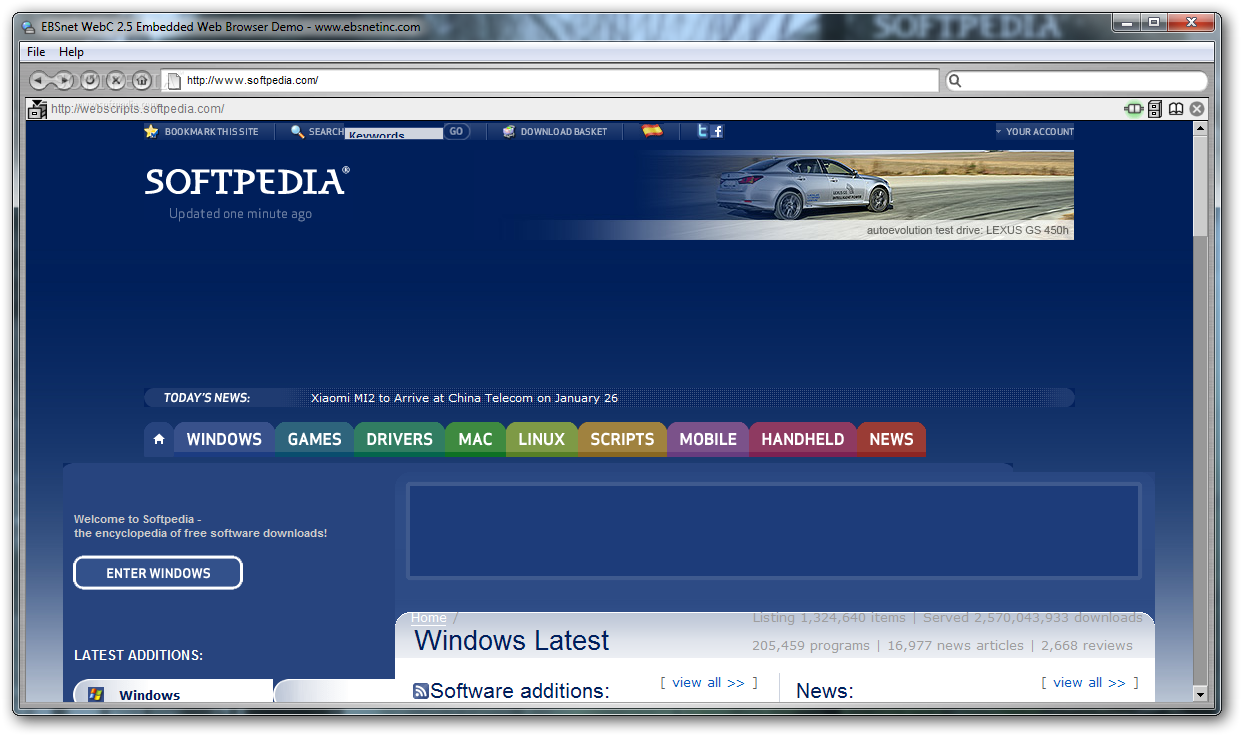Click the vertical scrollbar down arrow
This screenshot has height=736, width=1242.
[x=1200, y=693]
